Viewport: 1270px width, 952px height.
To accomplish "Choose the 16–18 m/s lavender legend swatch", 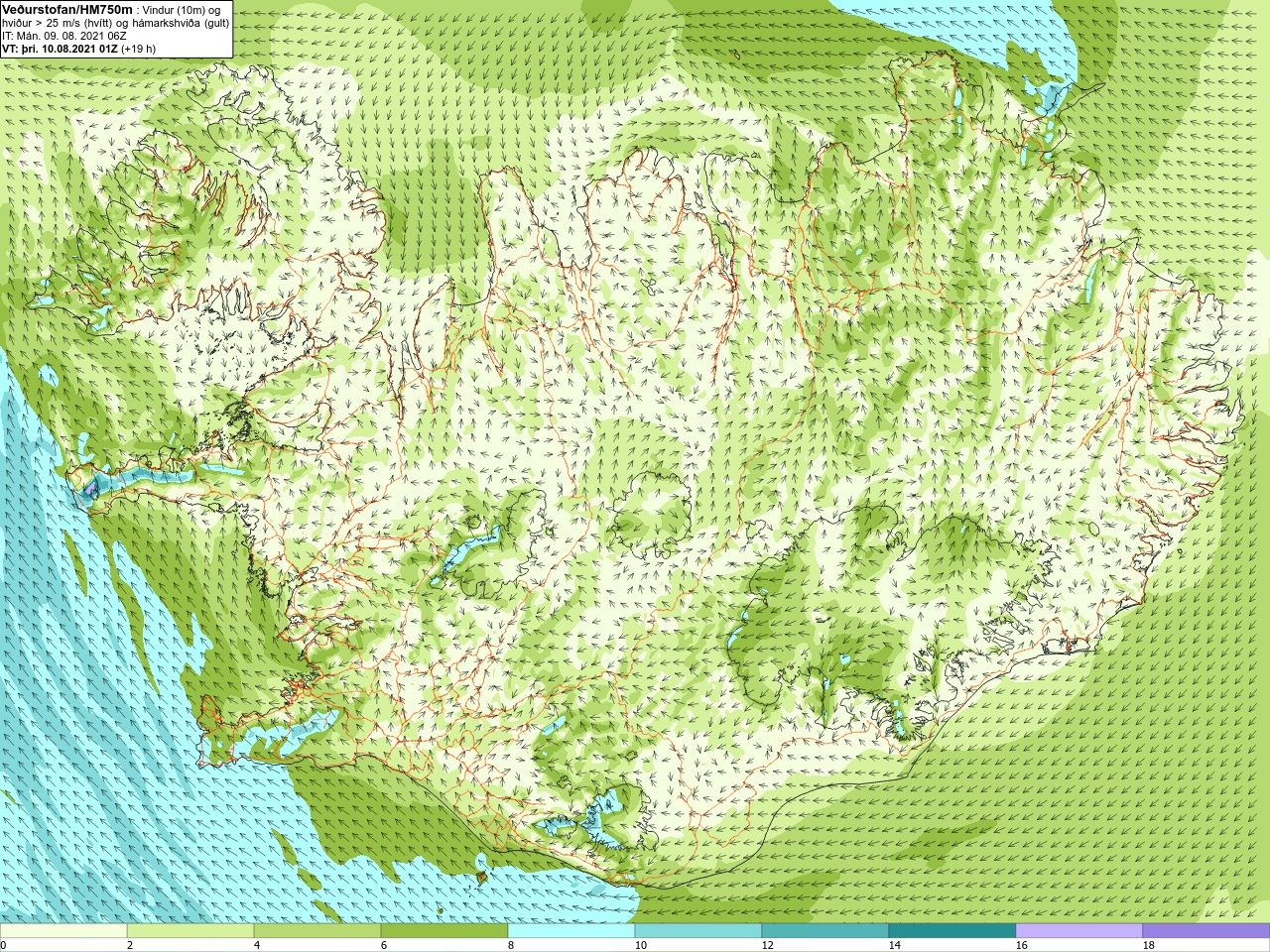I will 1079,931.
